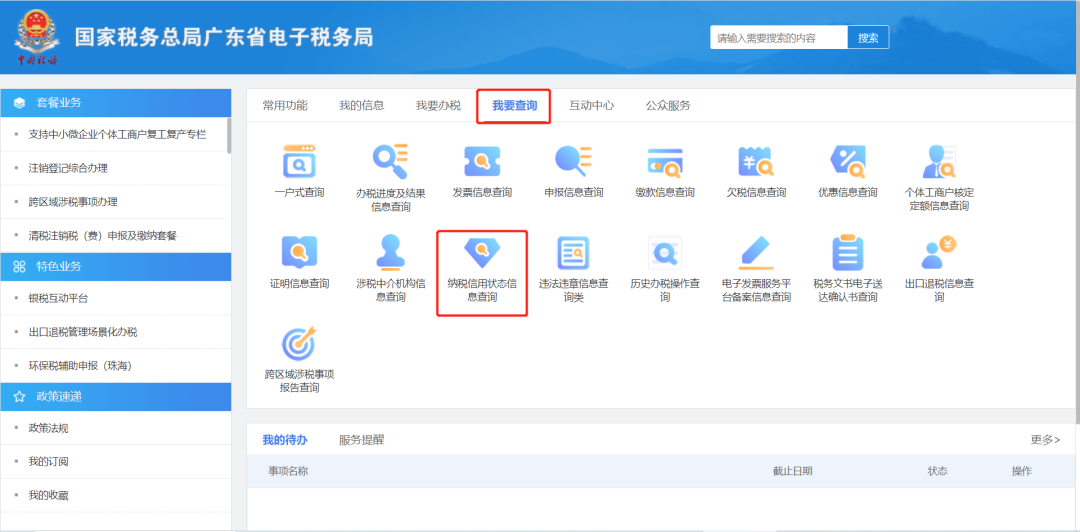Open 电子发票服务平台备案信息查询 icon
The width and height of the screenshot is (1080, 532).
tap(756, 252)
